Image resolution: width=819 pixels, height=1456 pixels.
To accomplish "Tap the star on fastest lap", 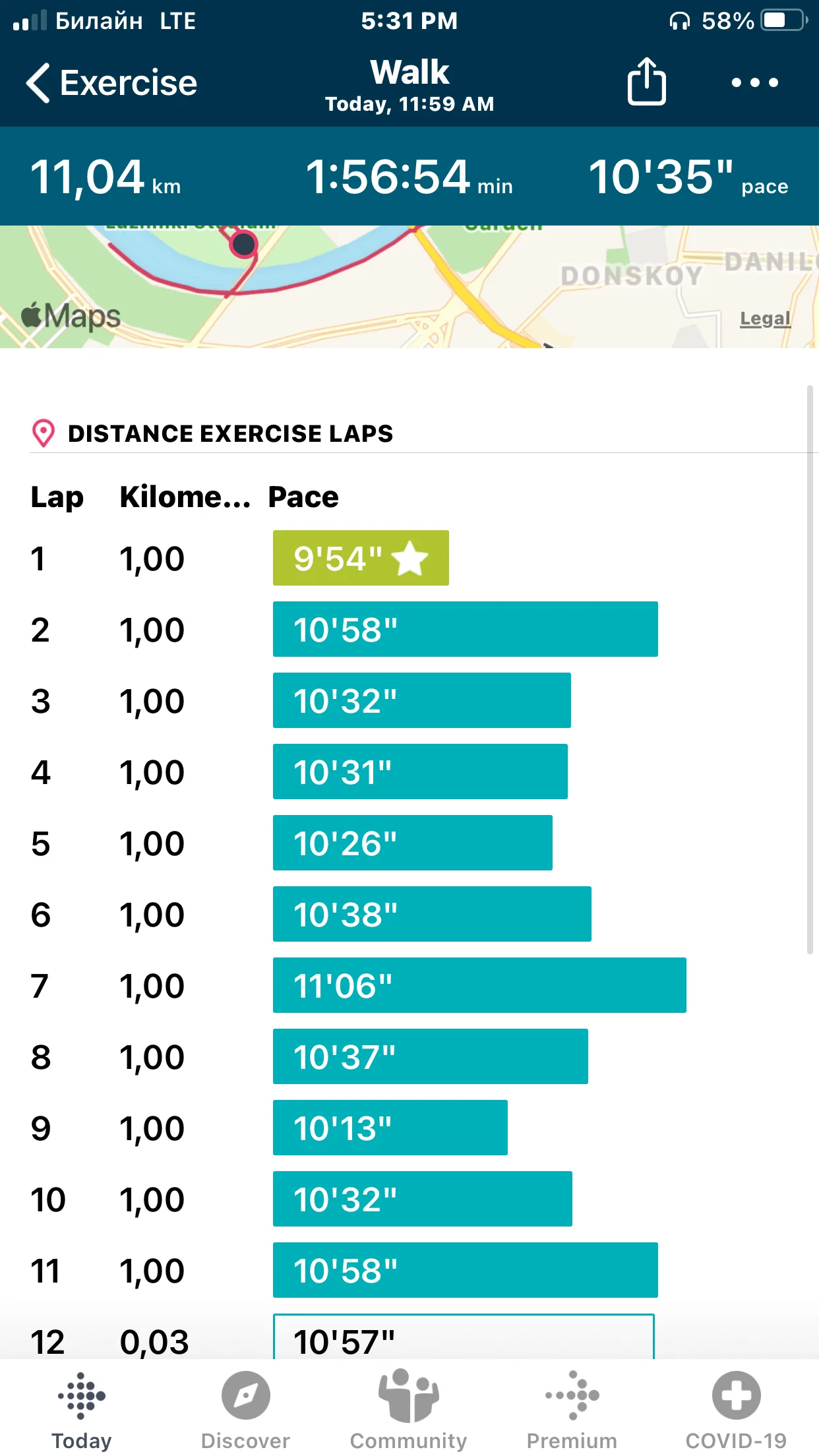I will (x=410, y=559).
